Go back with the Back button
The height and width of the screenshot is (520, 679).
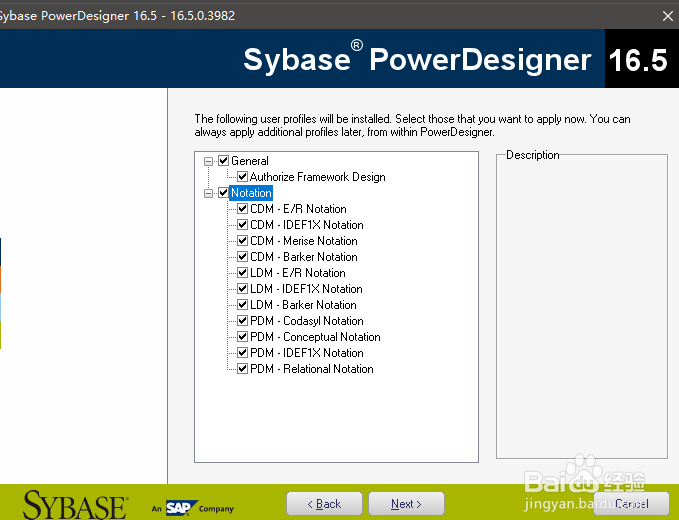(x=324, y=504)
